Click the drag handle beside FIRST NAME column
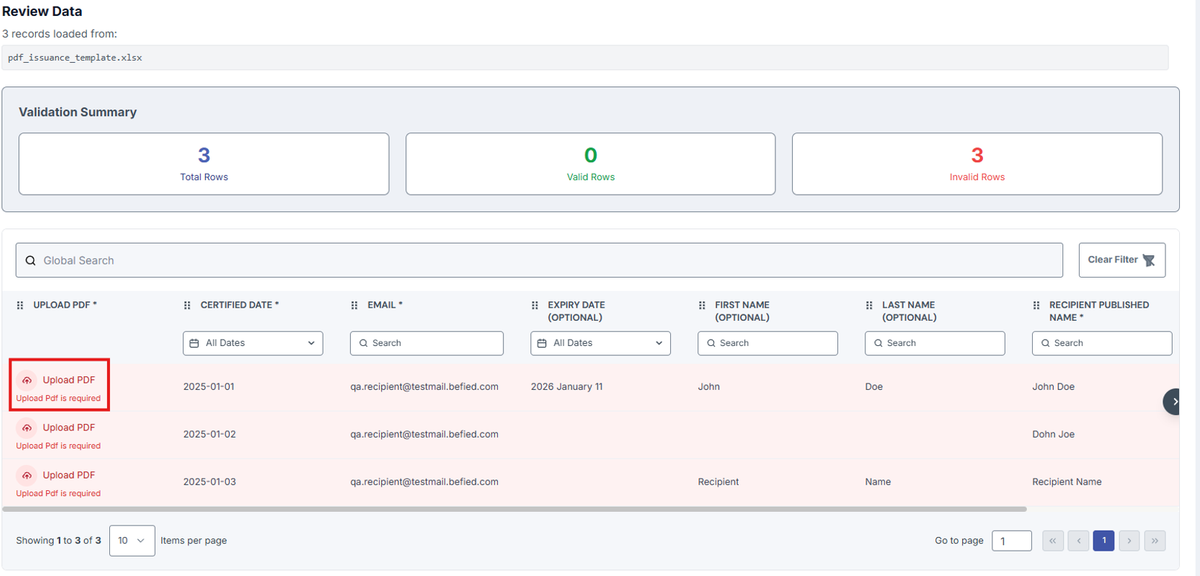Image resolution: width=1200 pixels, height=576 pixels. point(702,305)
